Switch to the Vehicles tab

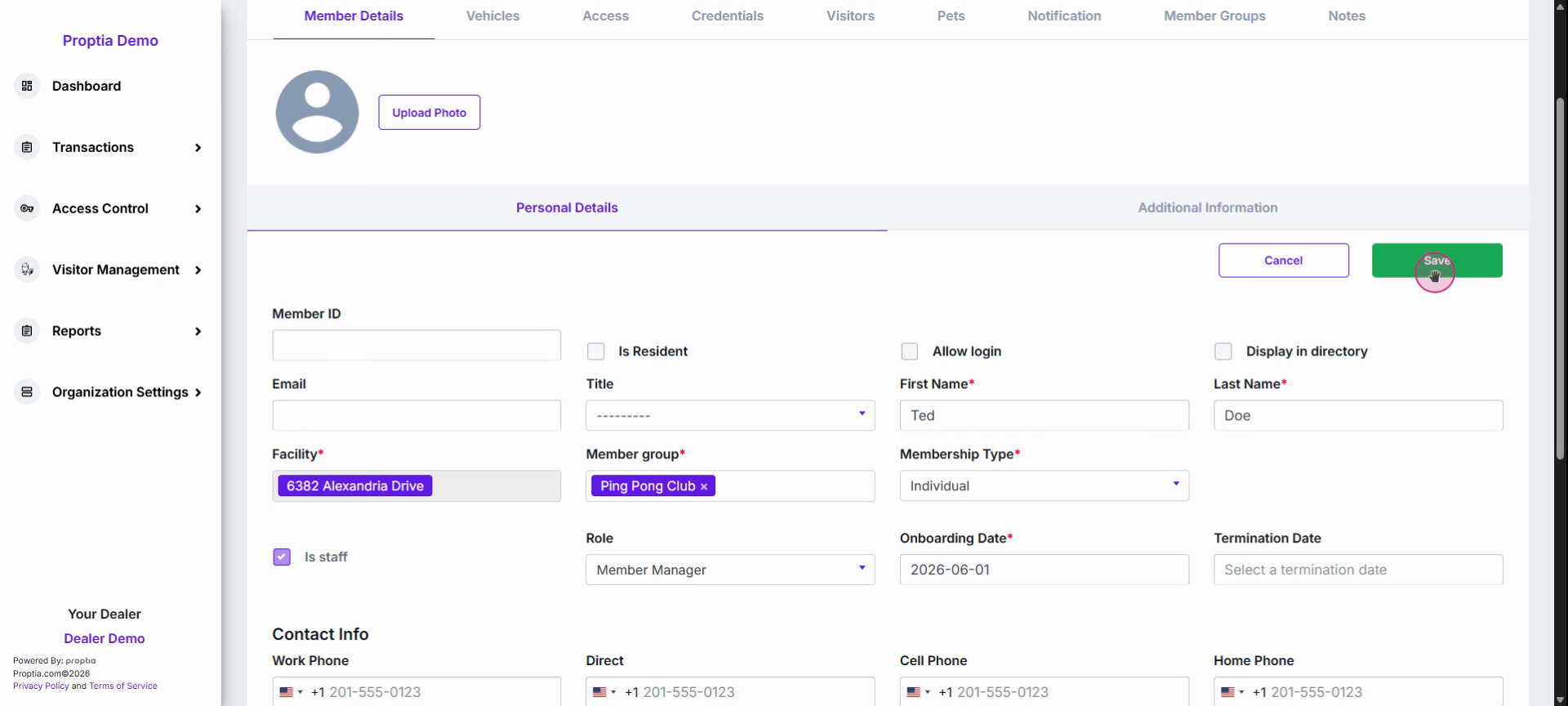click(x=492, y=16)
